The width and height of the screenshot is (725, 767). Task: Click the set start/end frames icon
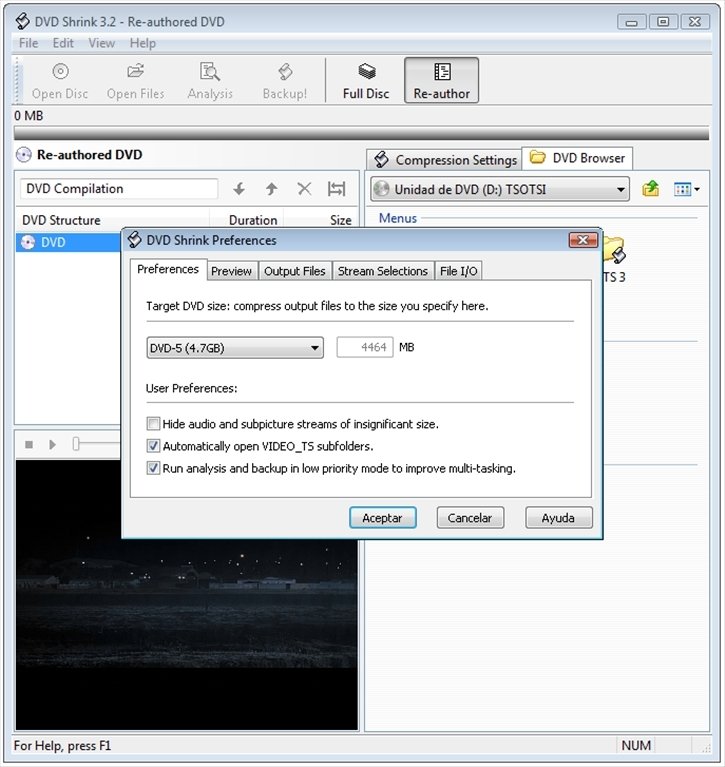click(x=337, y=189)
